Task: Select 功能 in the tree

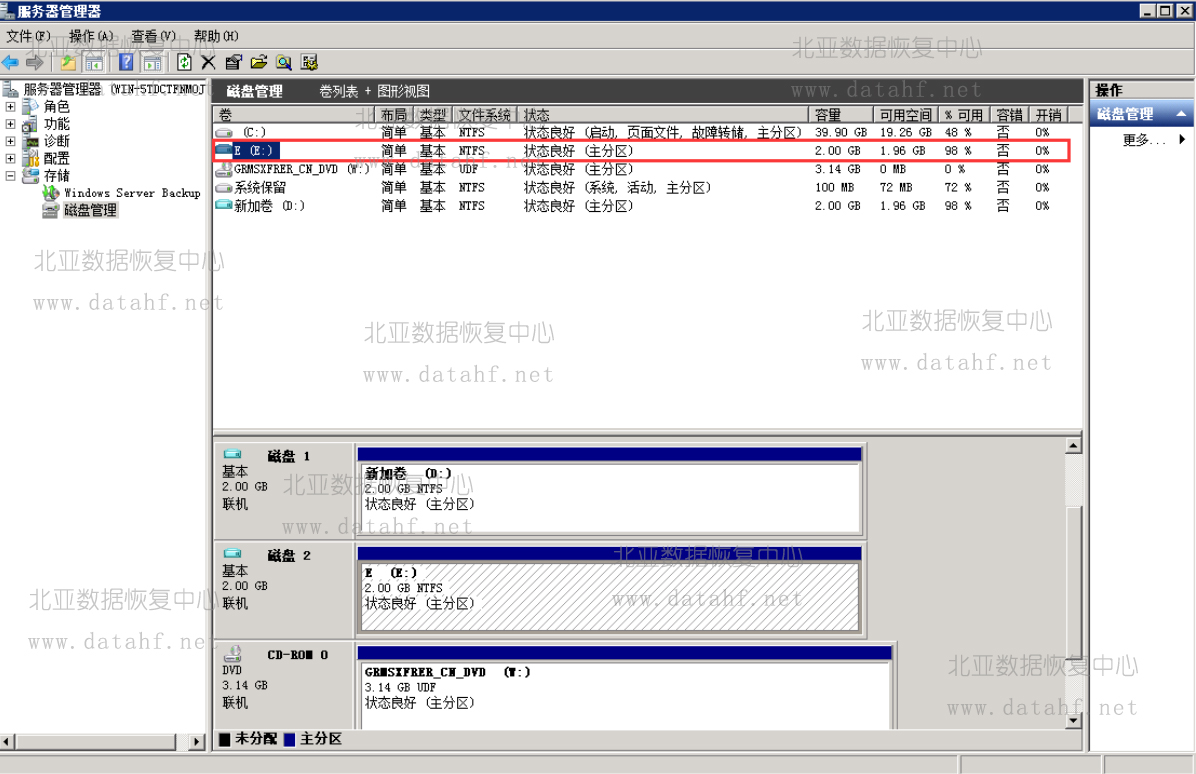Action: (56, 124)
